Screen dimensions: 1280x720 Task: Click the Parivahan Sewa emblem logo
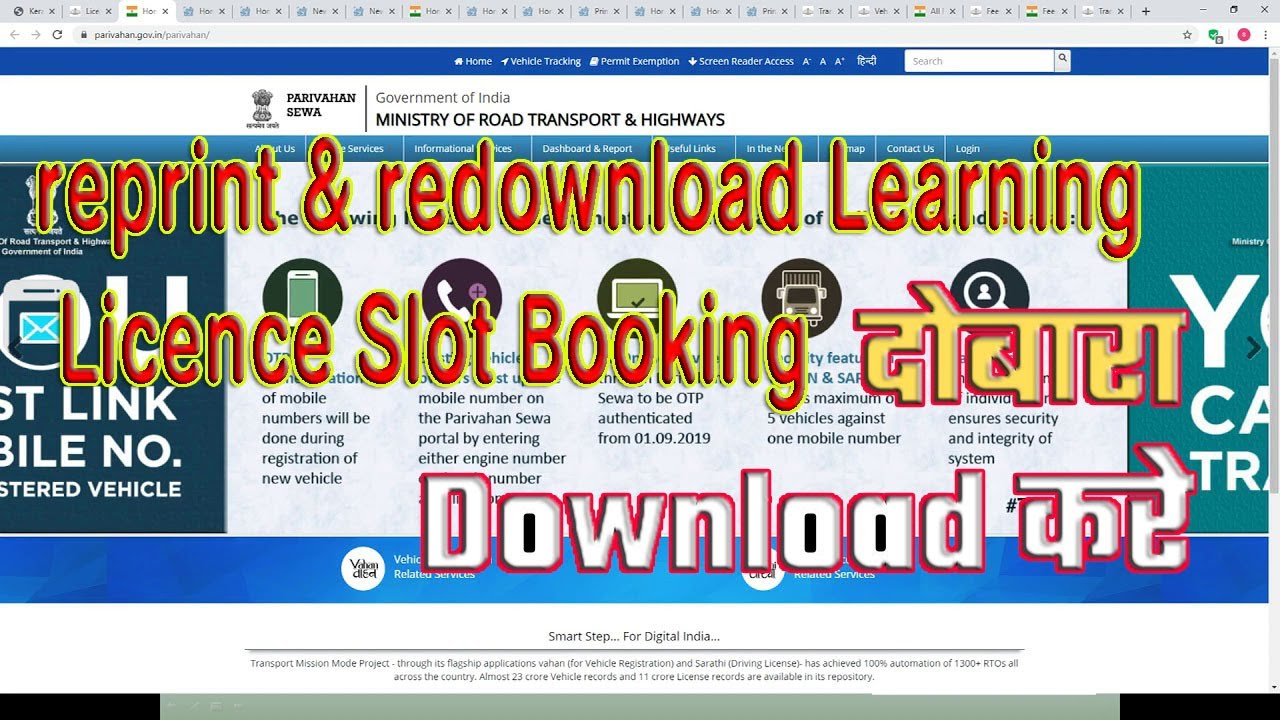[x=261, y=109]
